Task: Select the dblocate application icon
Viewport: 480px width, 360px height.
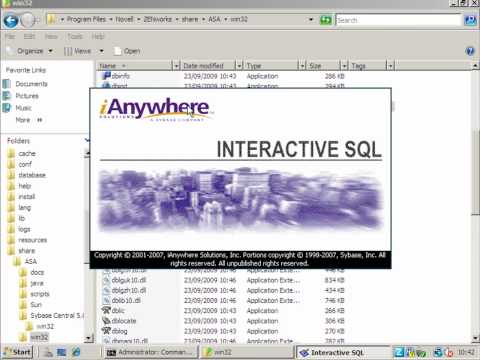Action: 106,321
